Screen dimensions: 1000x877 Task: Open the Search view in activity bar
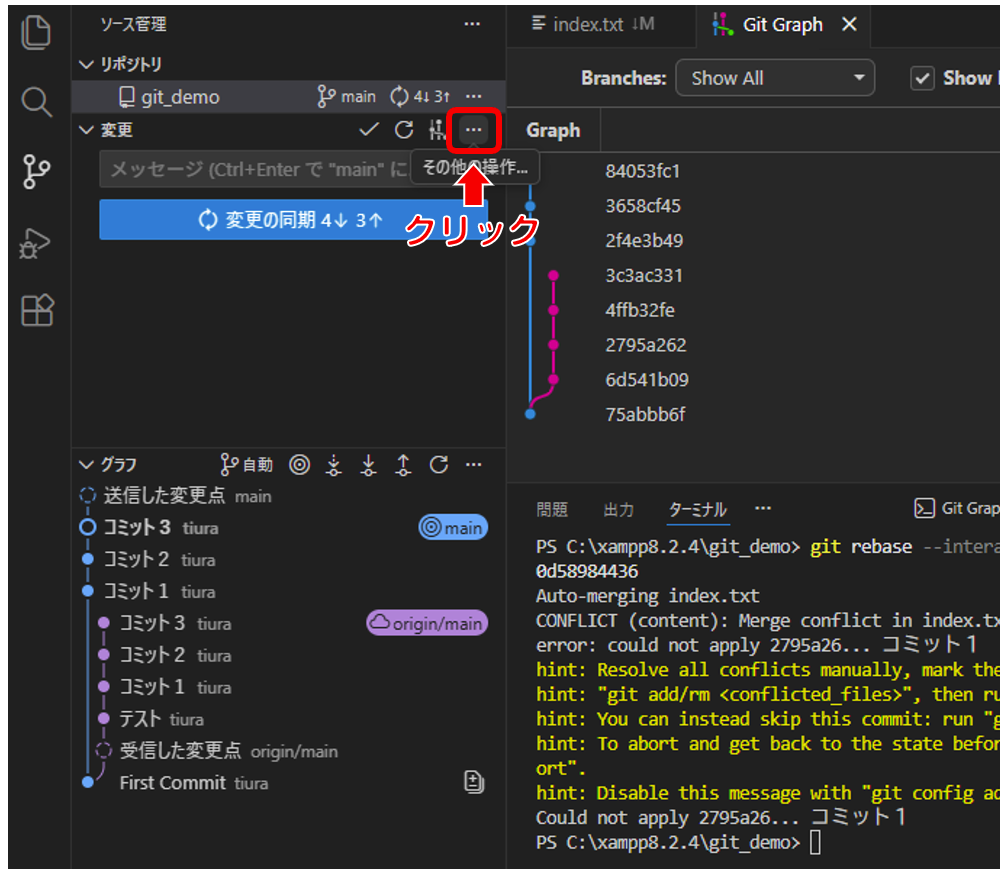point(36,101)
